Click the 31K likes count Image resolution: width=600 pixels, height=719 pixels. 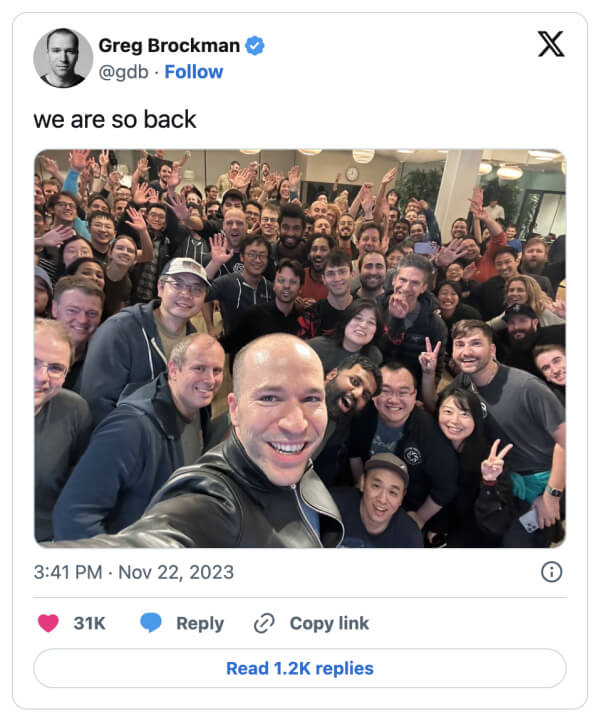(89, 623)
